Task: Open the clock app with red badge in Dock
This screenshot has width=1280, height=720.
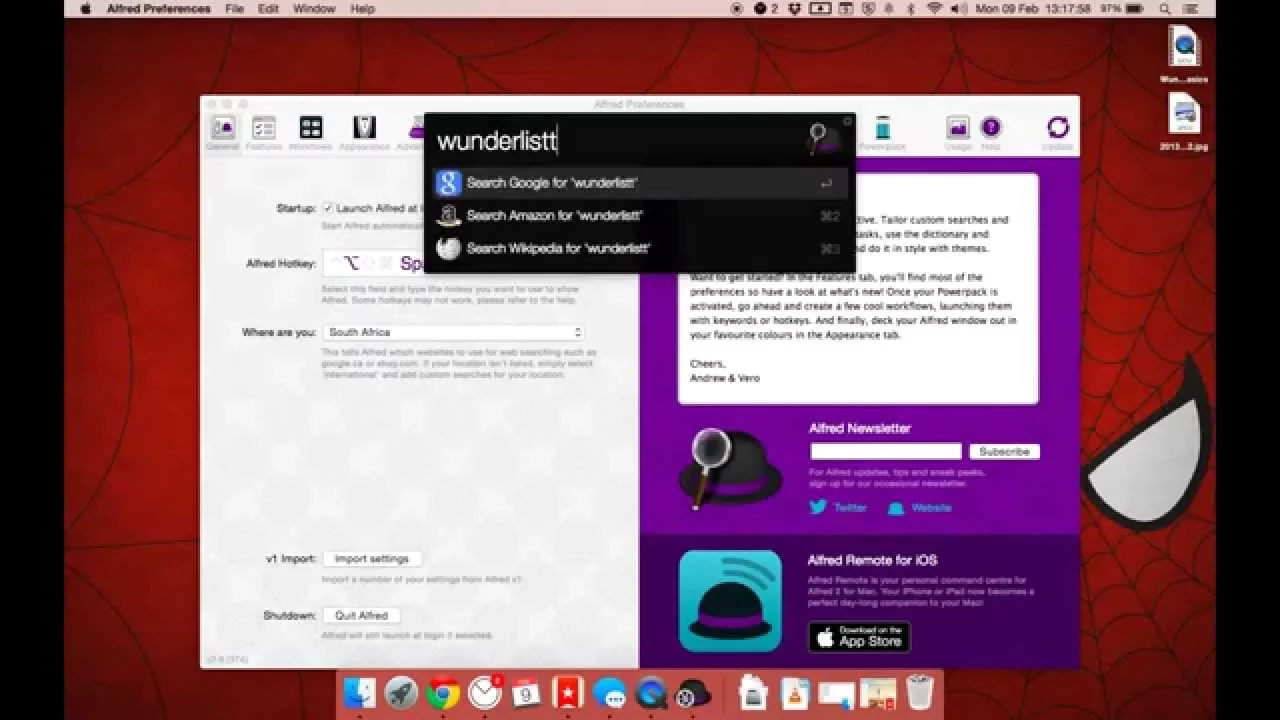Action: pyautogui.click(x=485, y=693)
